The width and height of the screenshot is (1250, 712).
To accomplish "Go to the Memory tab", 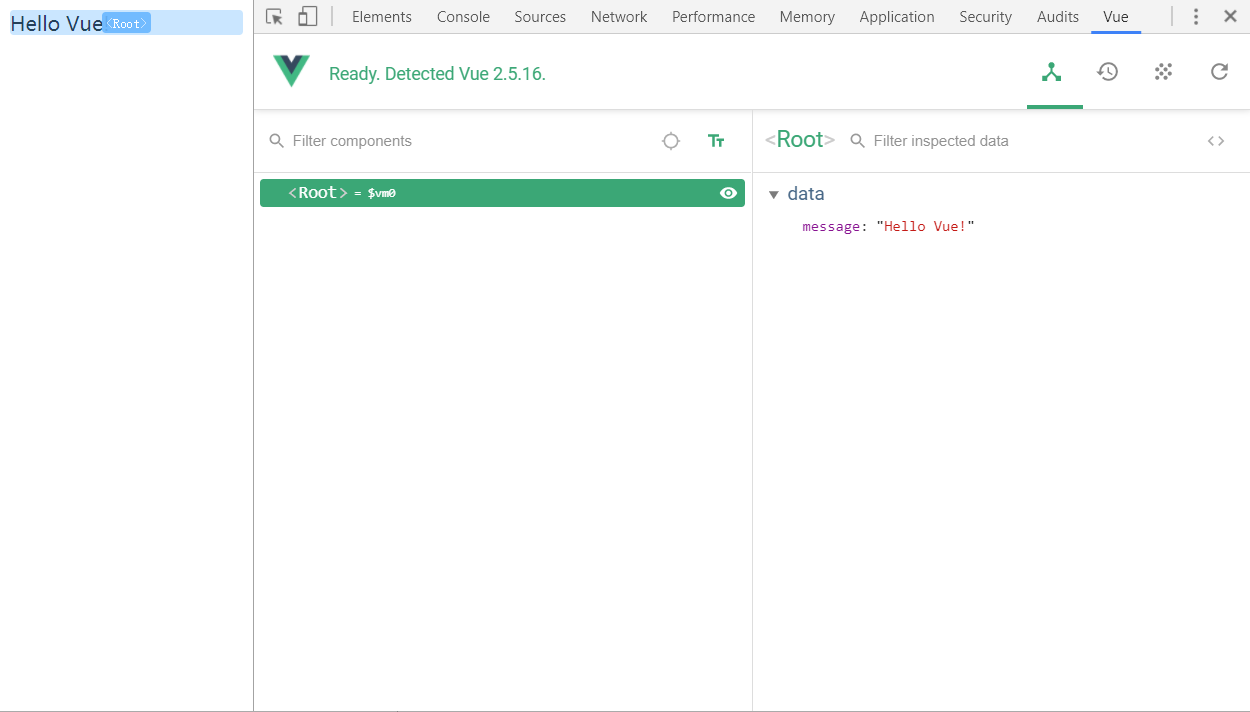I will (807, 17).
